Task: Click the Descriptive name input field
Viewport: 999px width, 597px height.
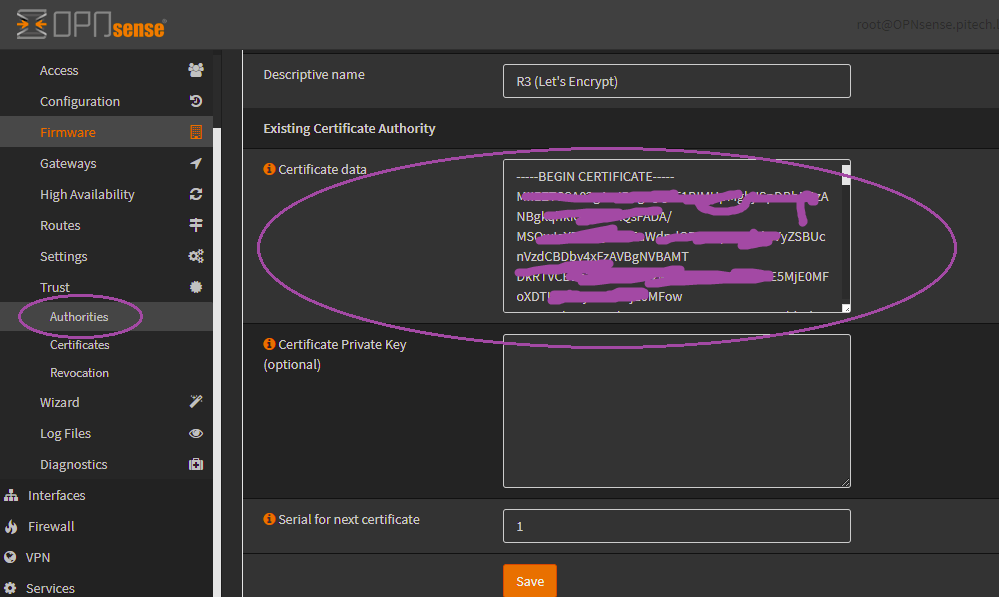Action: [x=676, y=81]
